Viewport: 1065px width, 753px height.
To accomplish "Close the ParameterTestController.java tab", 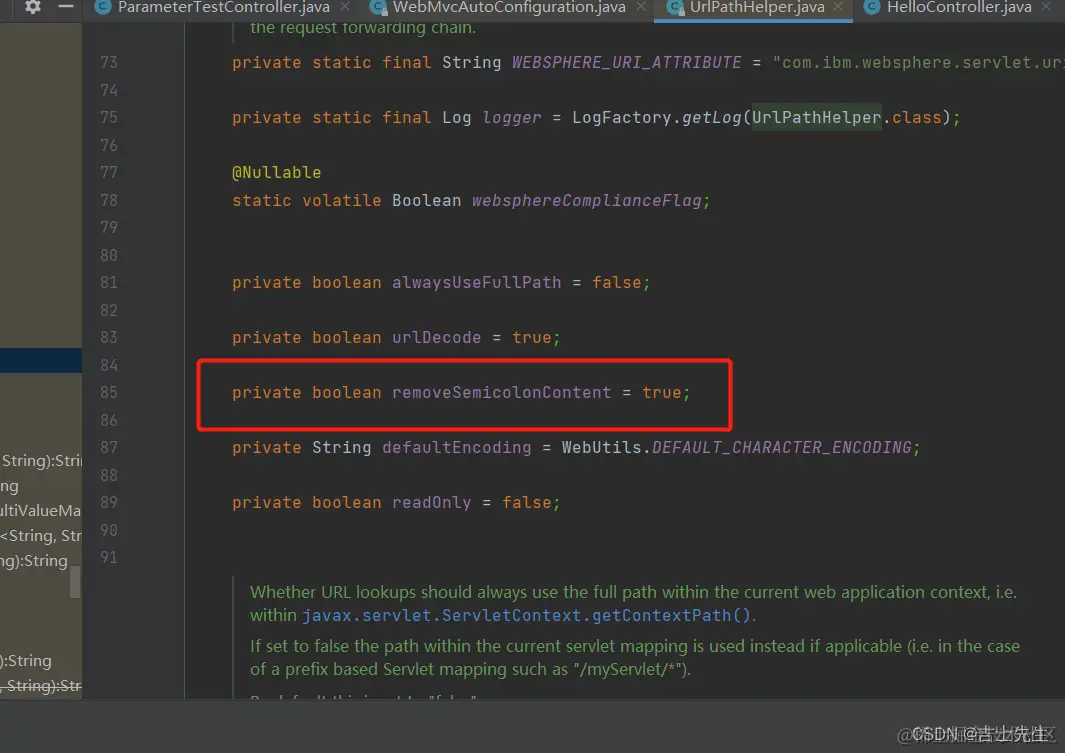I will point(345,7).
